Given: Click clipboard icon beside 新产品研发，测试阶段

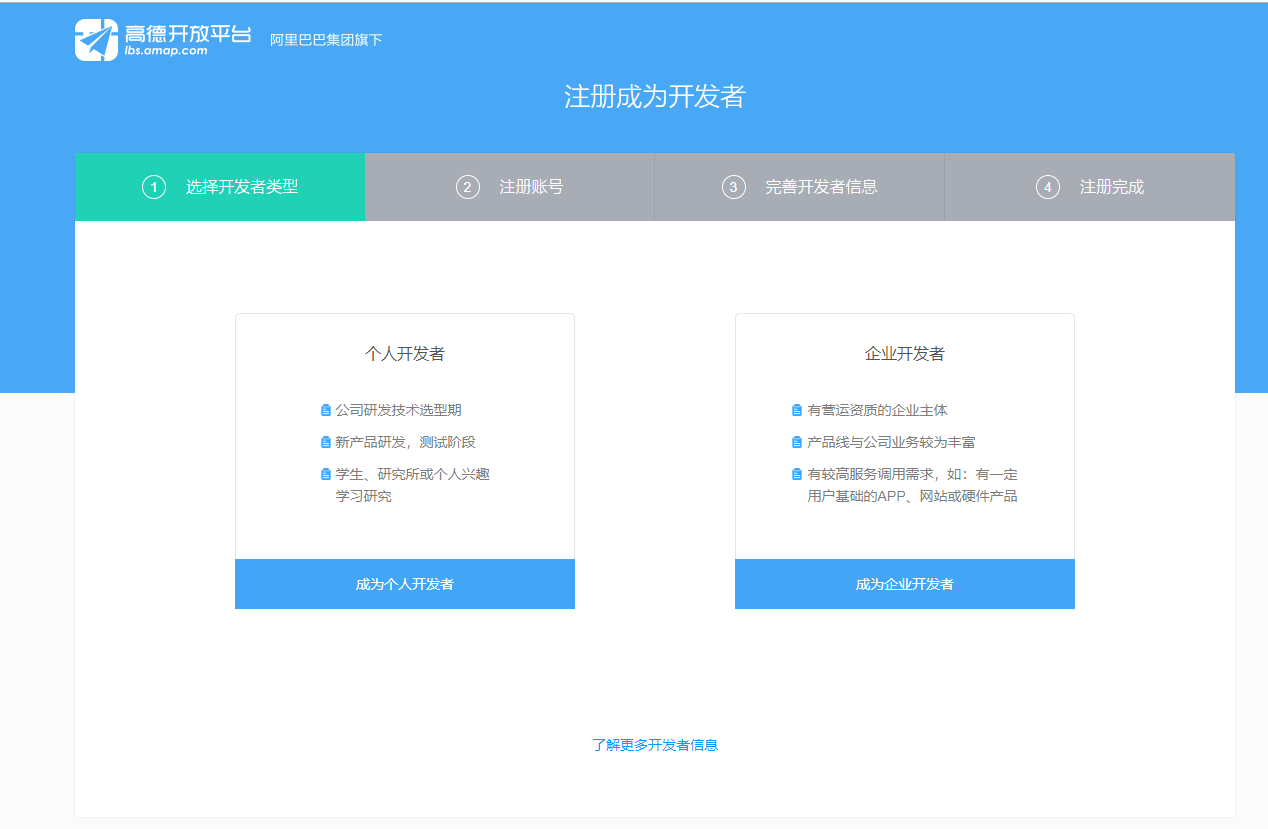Looking at the screenshot, I should [x=325, y=442].
